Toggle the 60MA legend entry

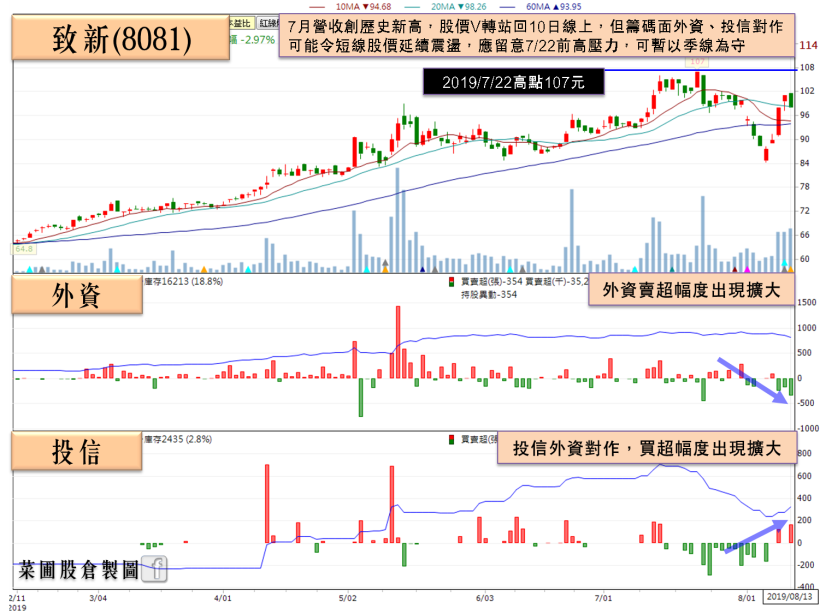pos(541,6)
